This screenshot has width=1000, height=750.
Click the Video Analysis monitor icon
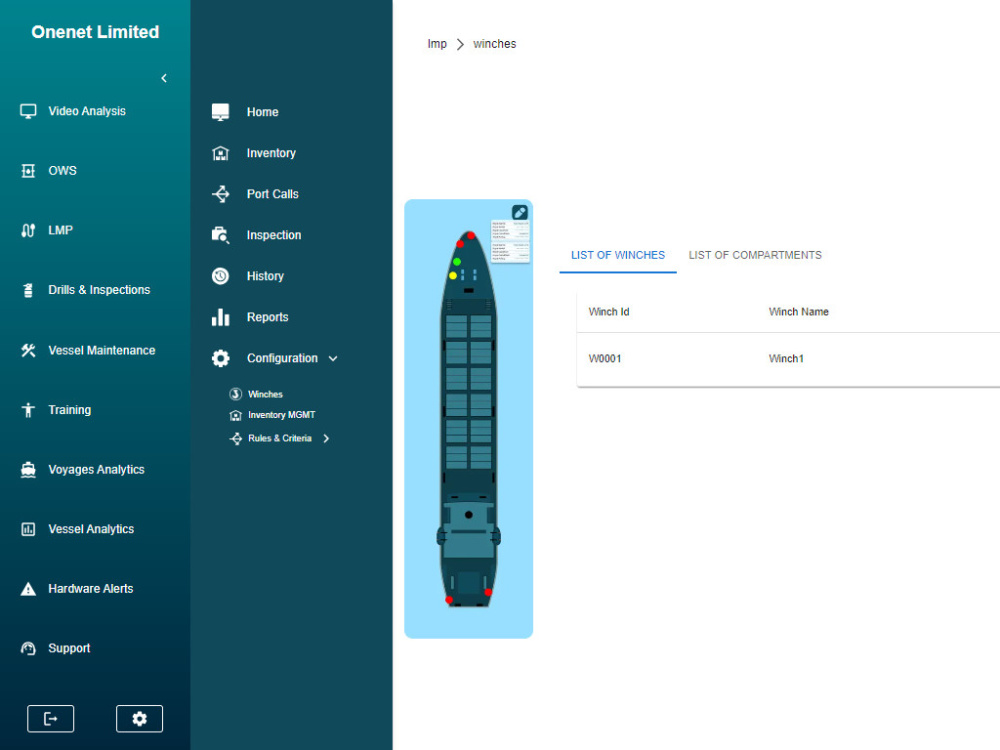pyautogui.click(x=28, y=111)
